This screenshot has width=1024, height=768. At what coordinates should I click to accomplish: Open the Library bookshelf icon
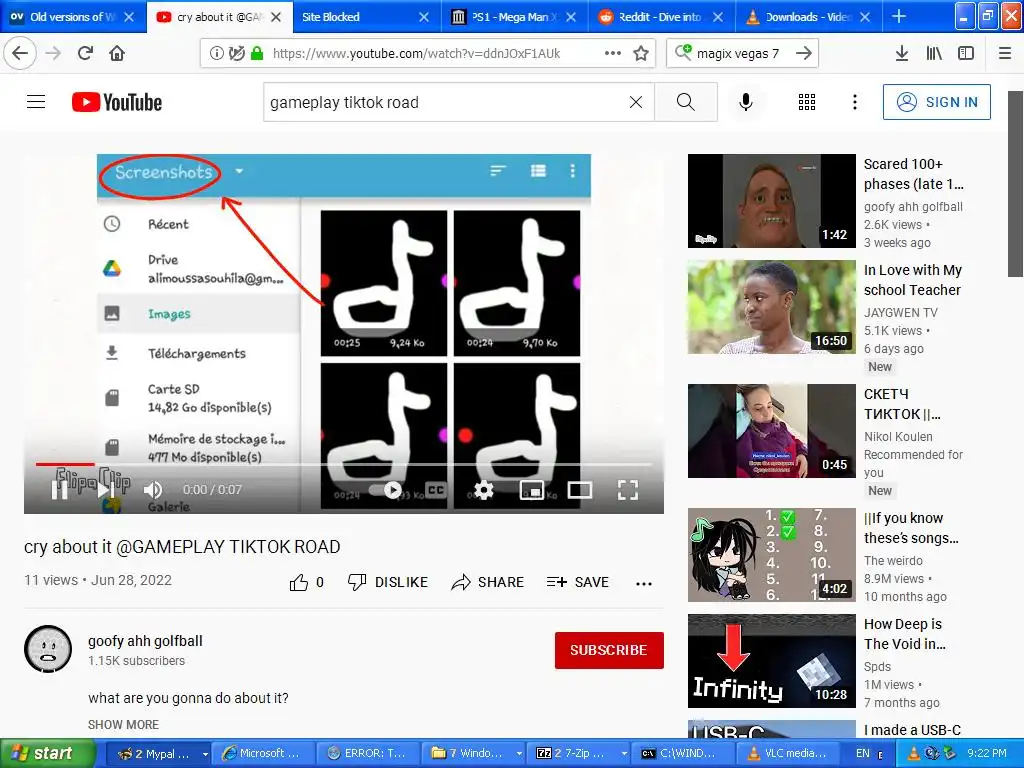[934, 54]
